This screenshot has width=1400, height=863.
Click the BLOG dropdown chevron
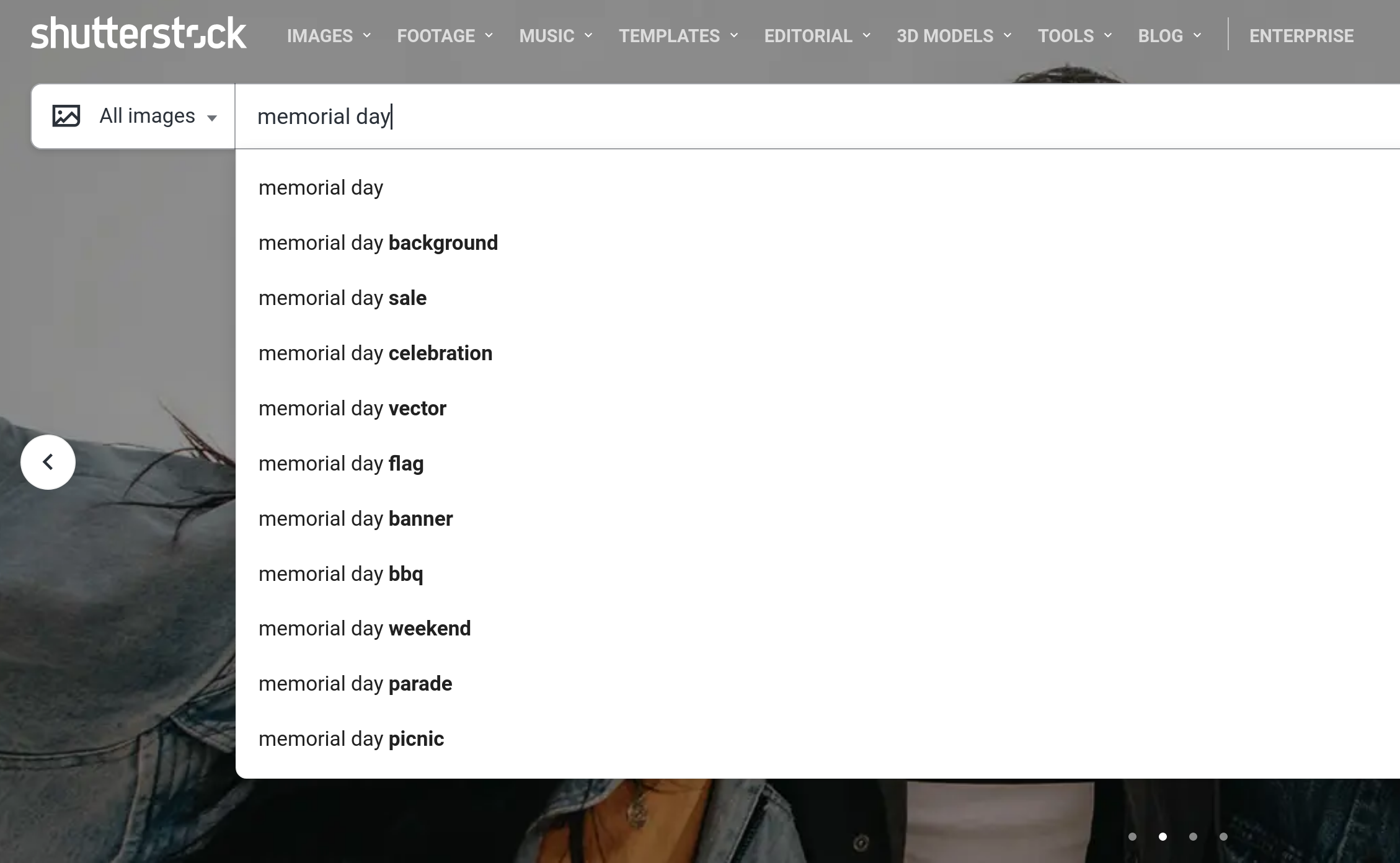1197,36
